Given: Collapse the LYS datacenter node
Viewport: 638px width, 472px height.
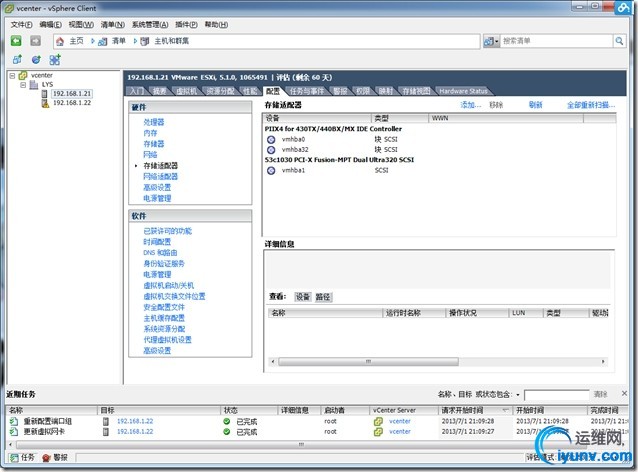Looking at the screenshot, I should (23, 85).
